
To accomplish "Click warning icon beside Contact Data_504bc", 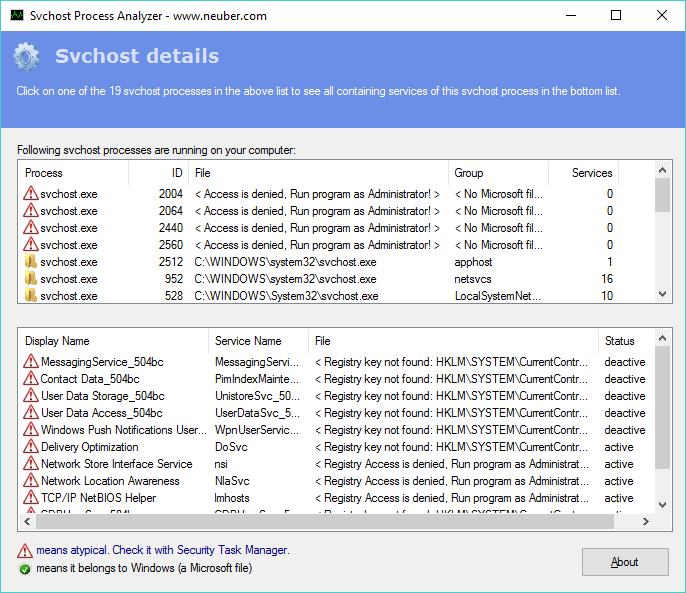I will [31, 379].
